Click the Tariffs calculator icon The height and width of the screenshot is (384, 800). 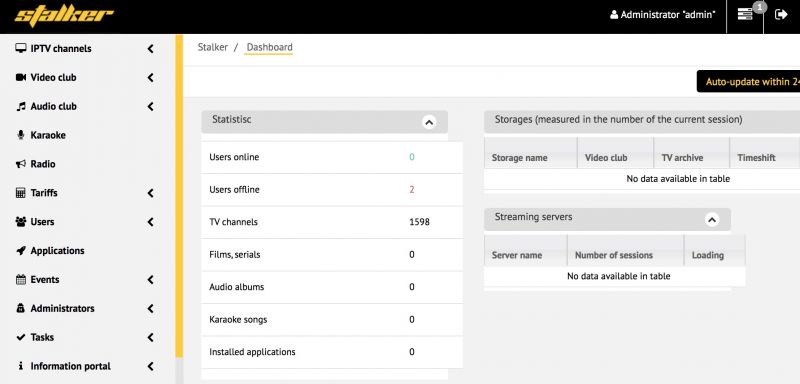[21, 193]
